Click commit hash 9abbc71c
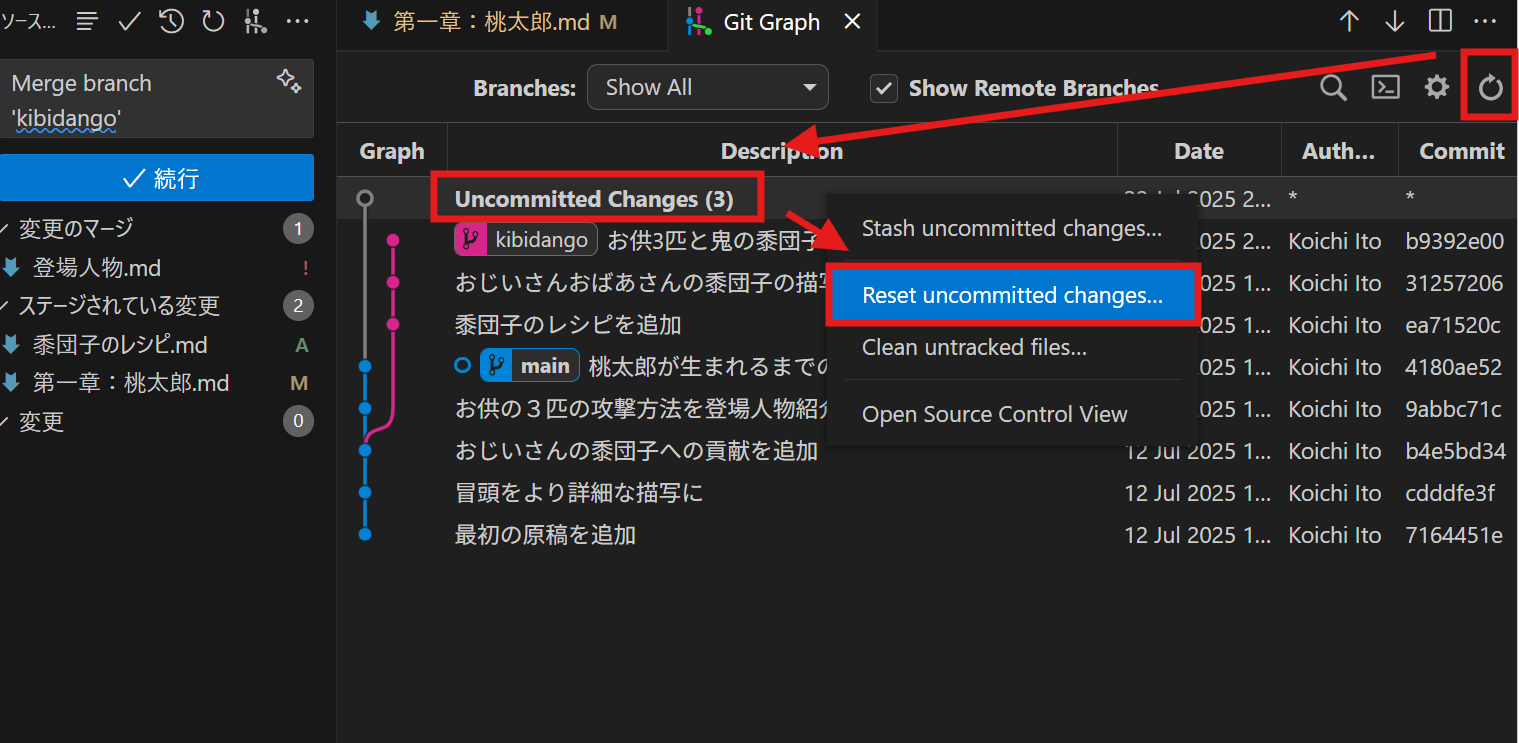Screen dimensions: 1519x743 (x=1453, y=409)
